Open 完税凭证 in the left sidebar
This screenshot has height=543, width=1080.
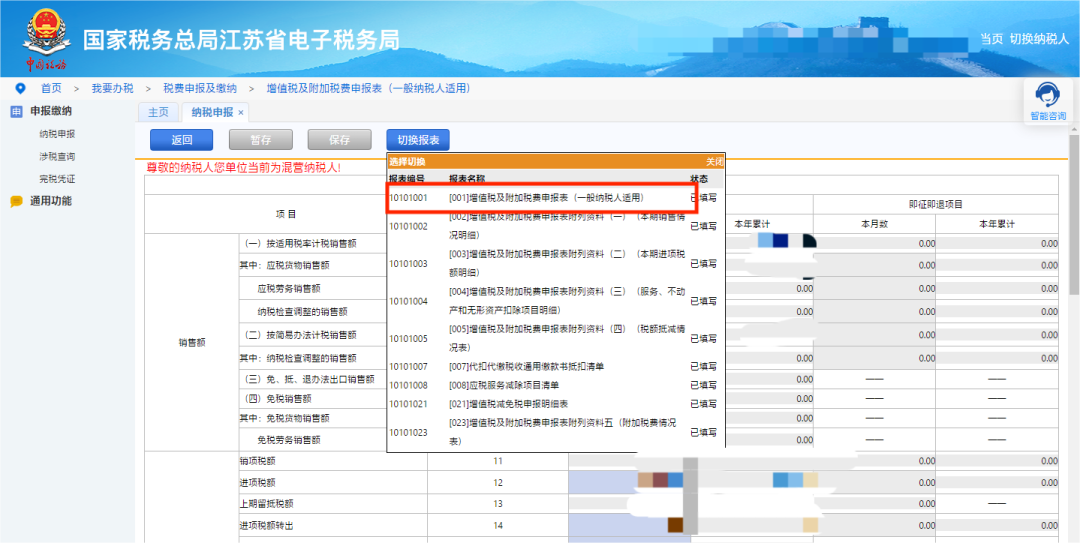[x=57, y=179]
